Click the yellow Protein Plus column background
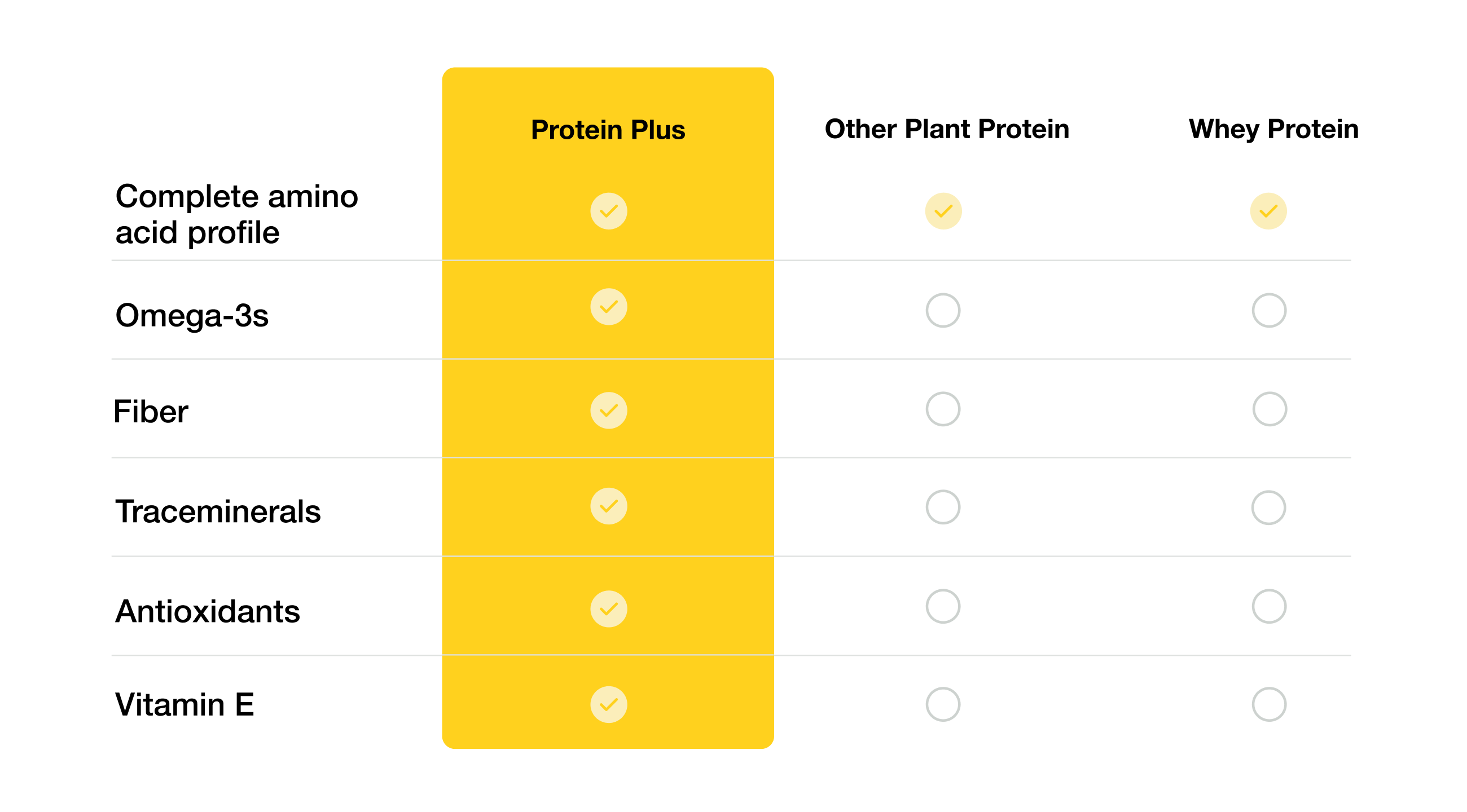 point(608,408)
